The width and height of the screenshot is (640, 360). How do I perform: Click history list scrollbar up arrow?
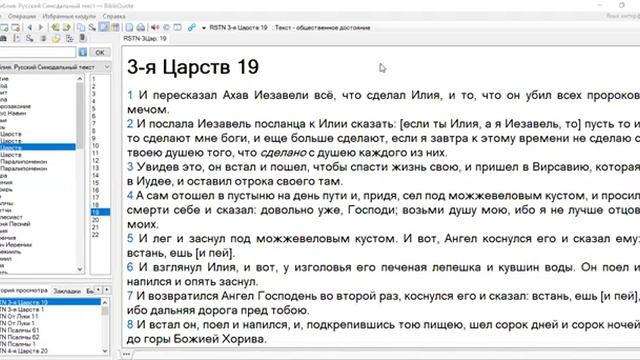(105, 302)
